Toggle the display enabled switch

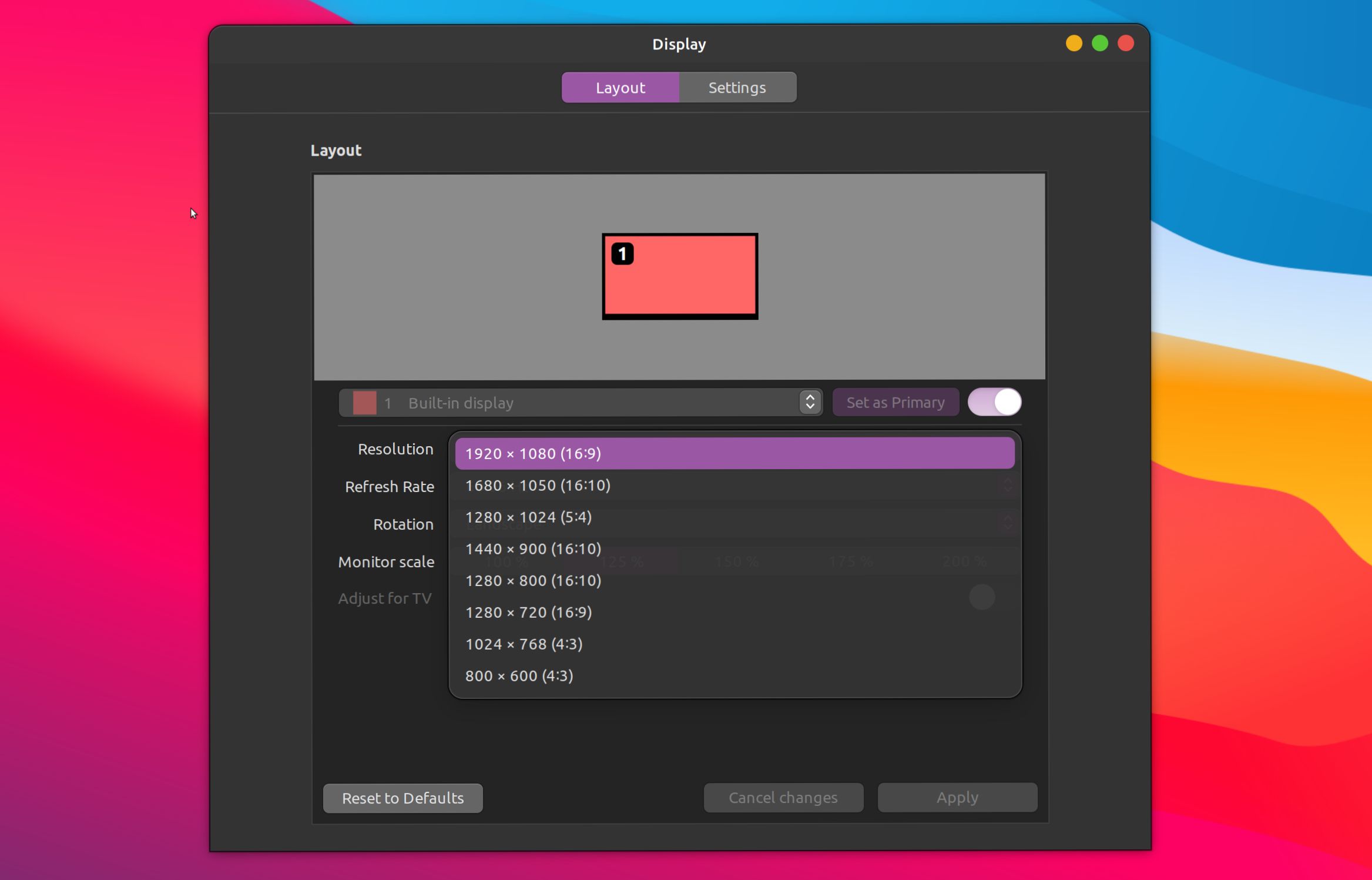[994, 402]
